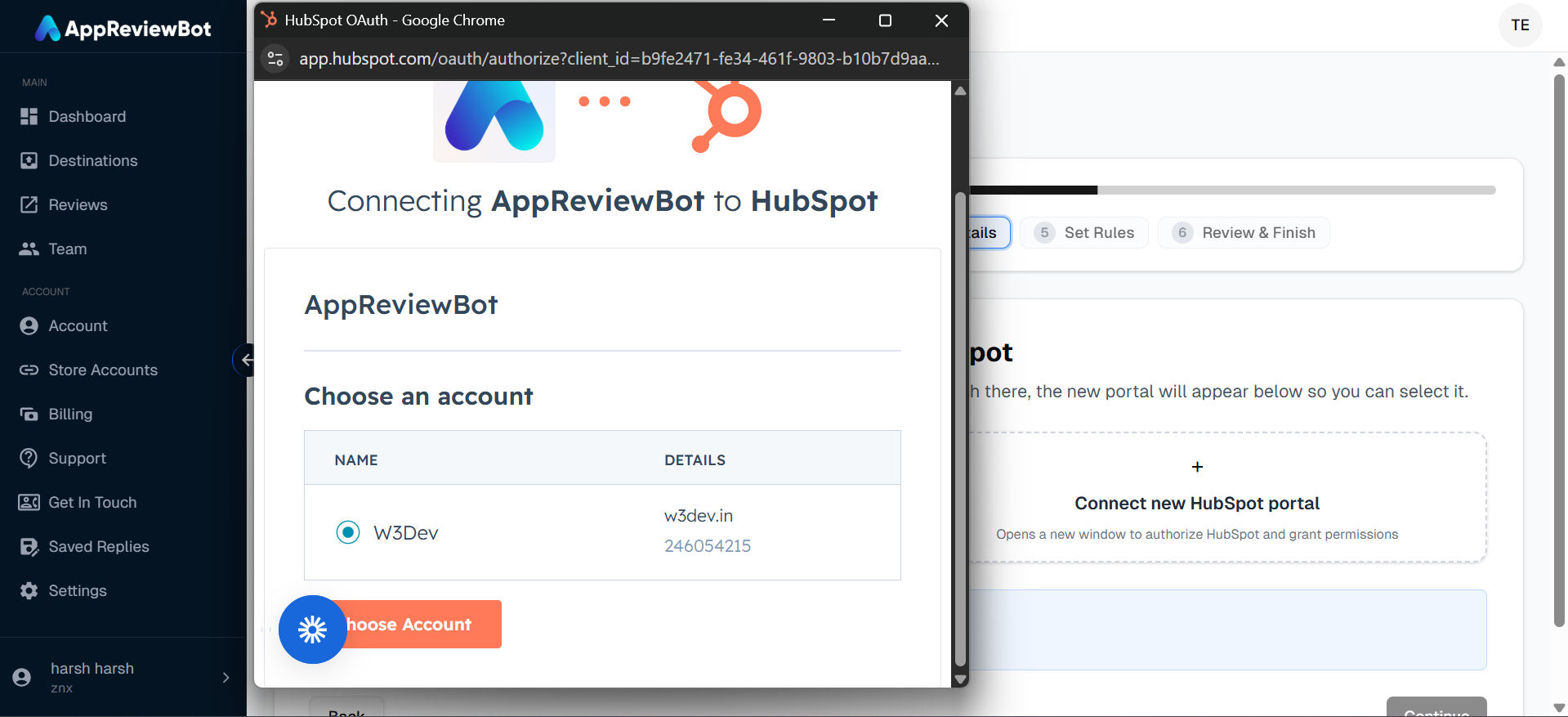The width and height of the screenshot is (1568, 717).
Task: Click the OAuth popup address bar URL
Action: coord(619,59)
